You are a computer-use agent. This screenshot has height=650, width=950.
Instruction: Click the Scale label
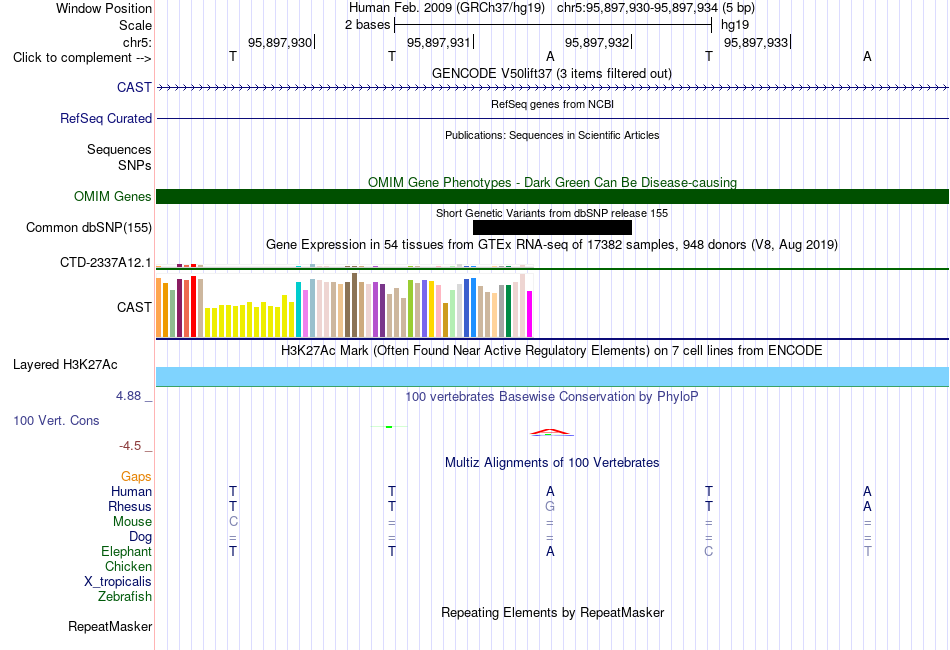click(135, 25)
